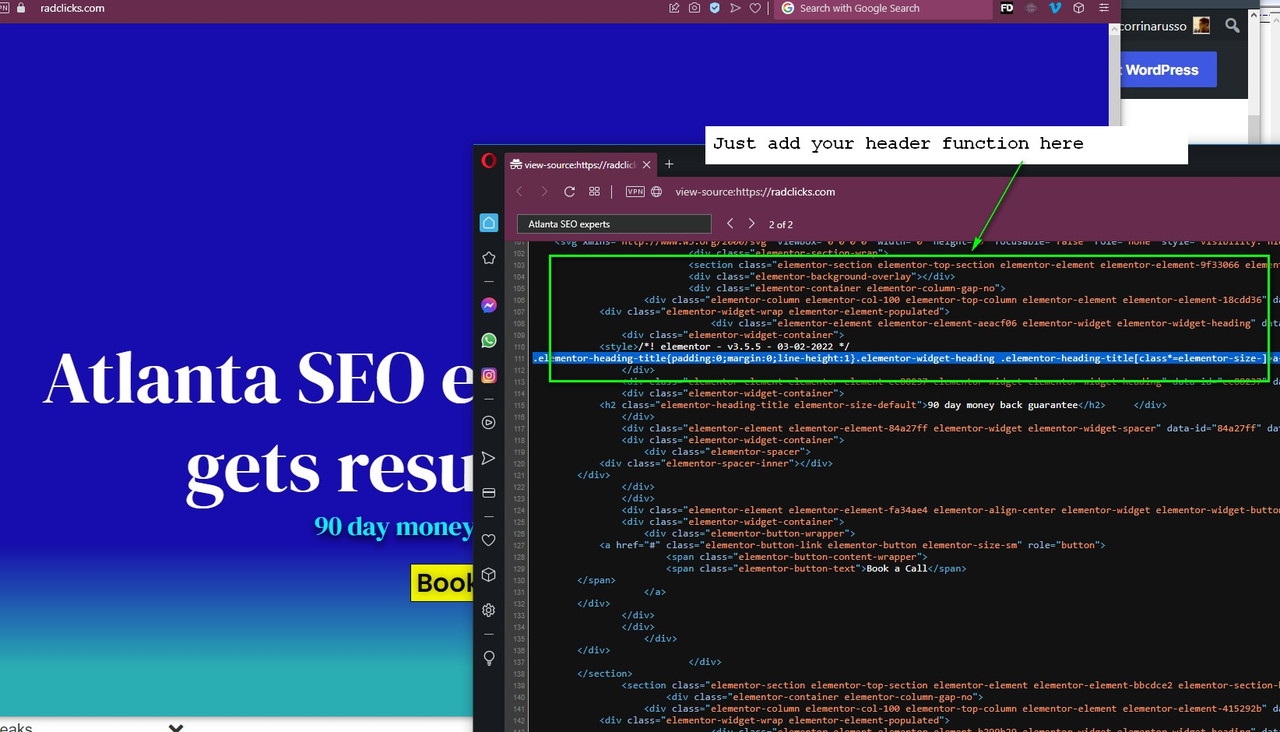Click the yellow Book button on radclicks page
The height and width of the screenshot is (732, 1280).
tap(442, 583)
